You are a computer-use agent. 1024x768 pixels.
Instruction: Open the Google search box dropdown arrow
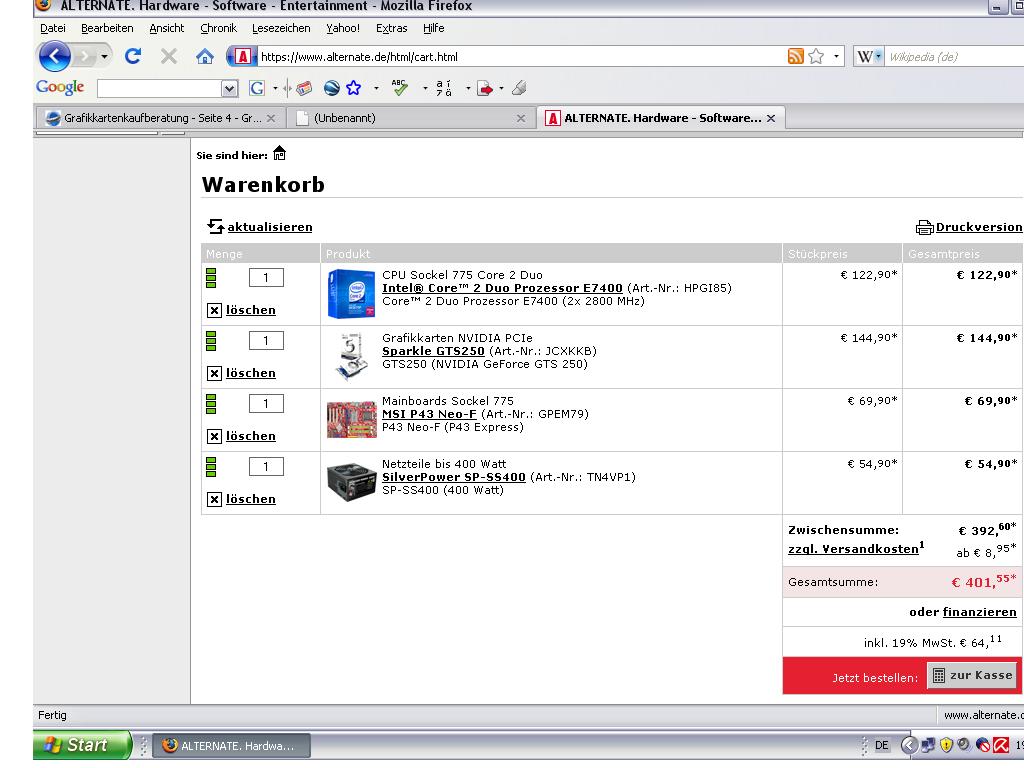[x=229, y=88]
